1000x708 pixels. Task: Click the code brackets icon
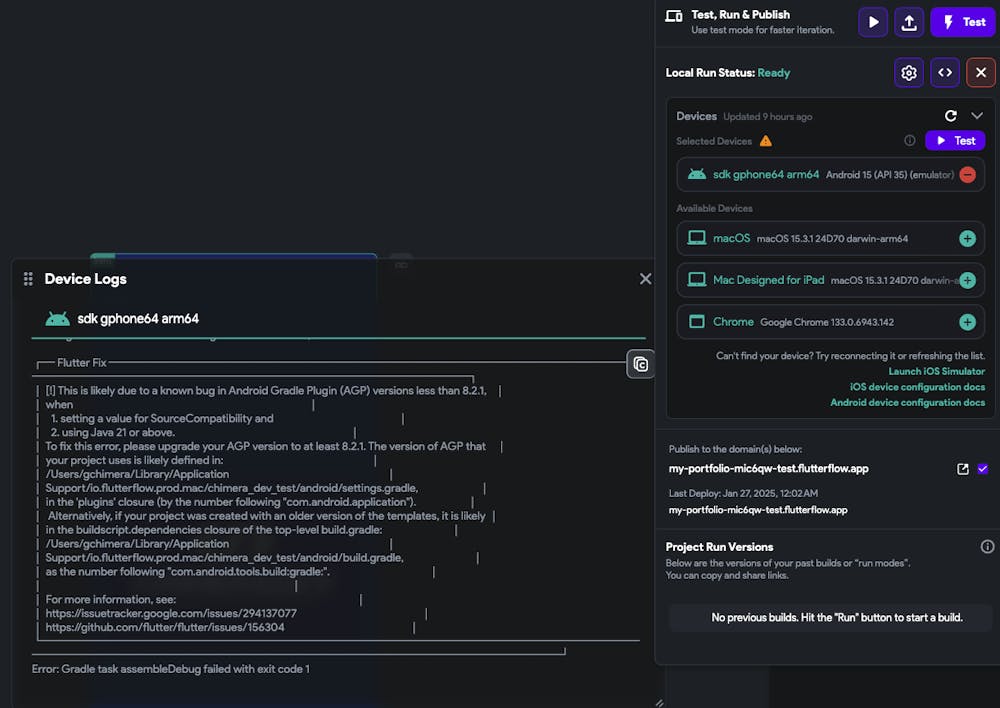[x=945, y=73]
